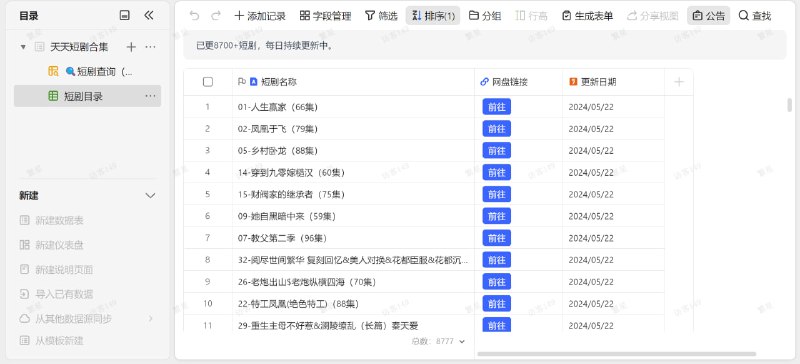The image size is (800, 364).
Task: Select the cell 01-人生赢家（66集）
Action: tap(353, 107)
